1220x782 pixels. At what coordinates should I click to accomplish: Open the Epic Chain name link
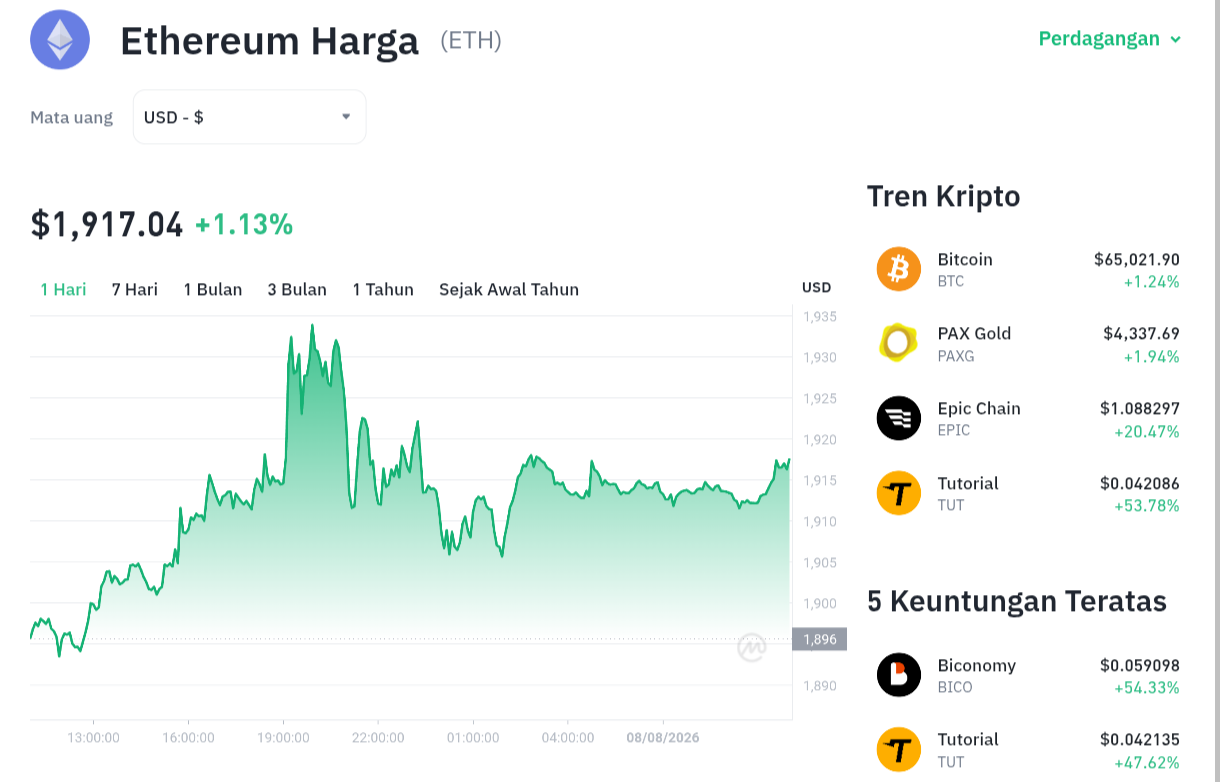point(979,408)
